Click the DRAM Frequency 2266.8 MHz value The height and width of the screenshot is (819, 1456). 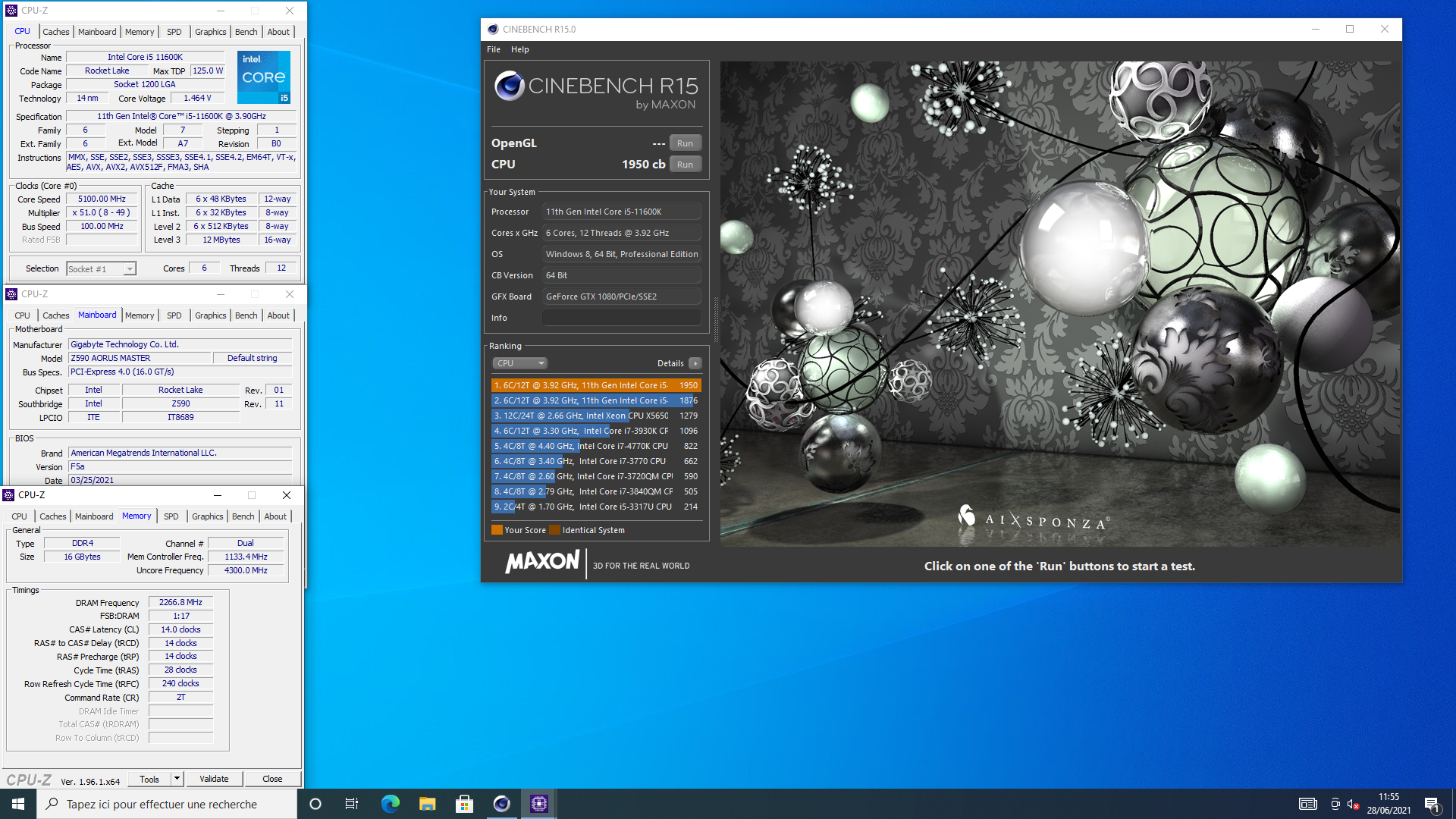point(180,603)
